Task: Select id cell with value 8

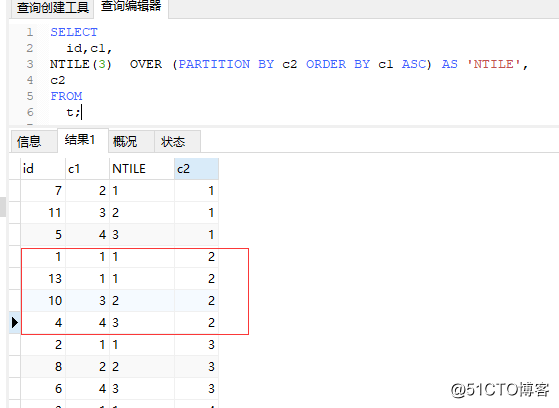Action: pyautogui.click(x=43, y=367)
